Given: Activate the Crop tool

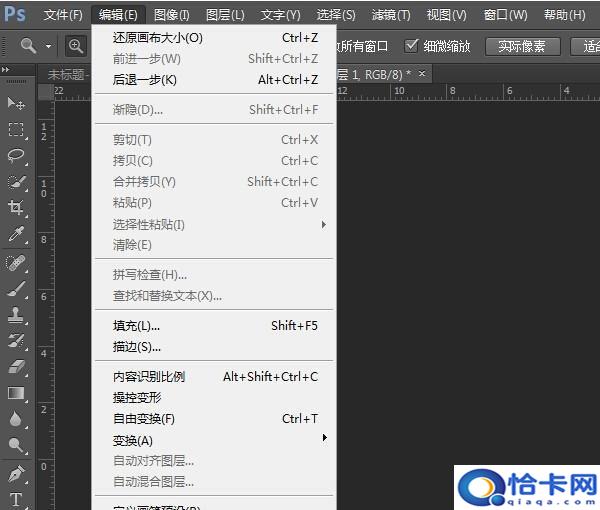Looking at the screenshot, I should 16,208.
